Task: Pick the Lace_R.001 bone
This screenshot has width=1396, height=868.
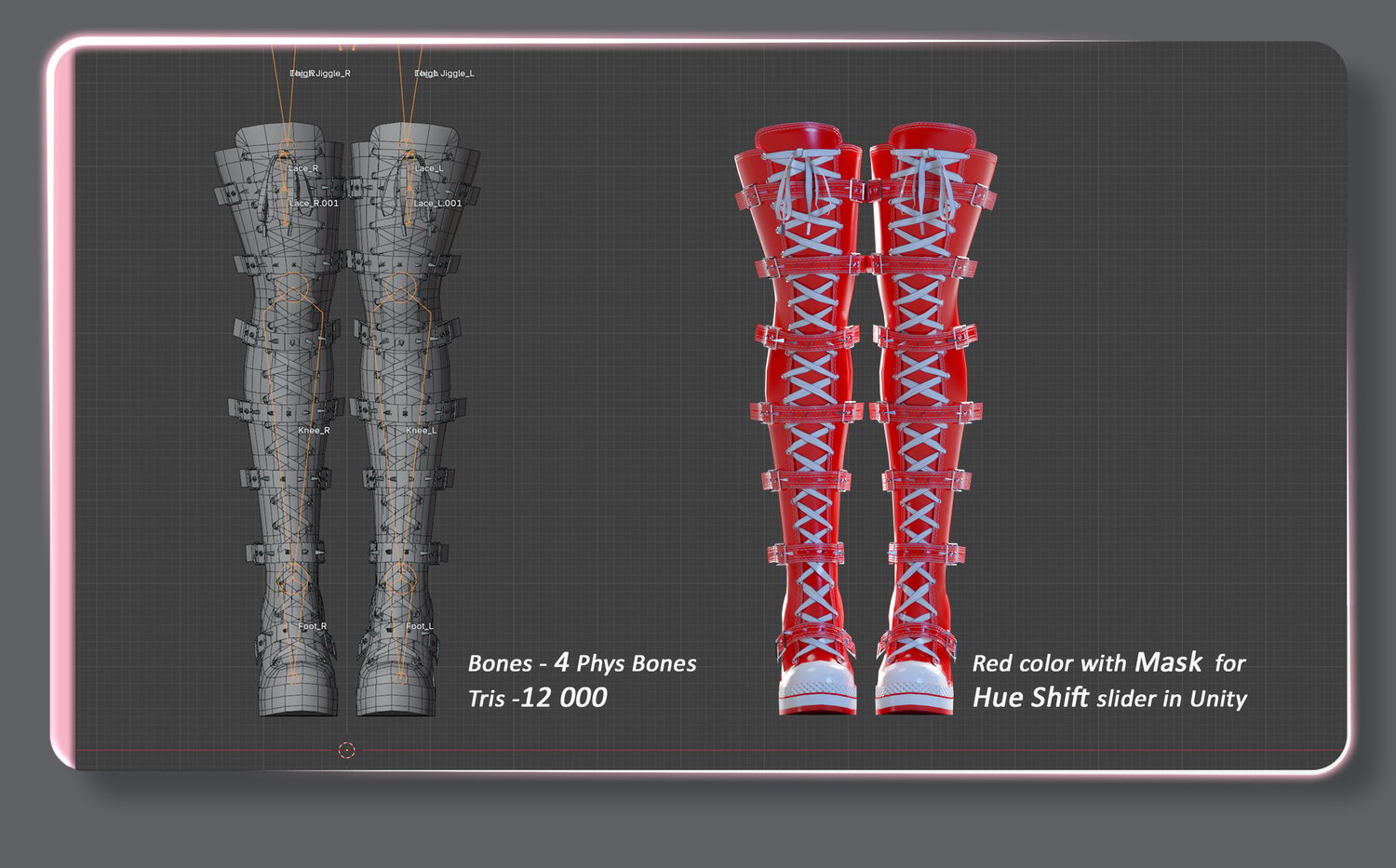Action: (x=314, y=203)
